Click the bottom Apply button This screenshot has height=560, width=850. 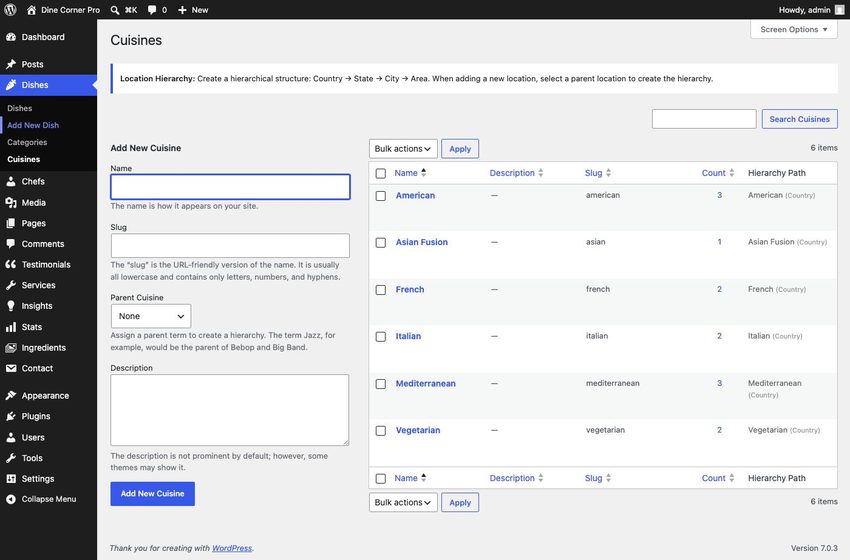pos(460,503)
